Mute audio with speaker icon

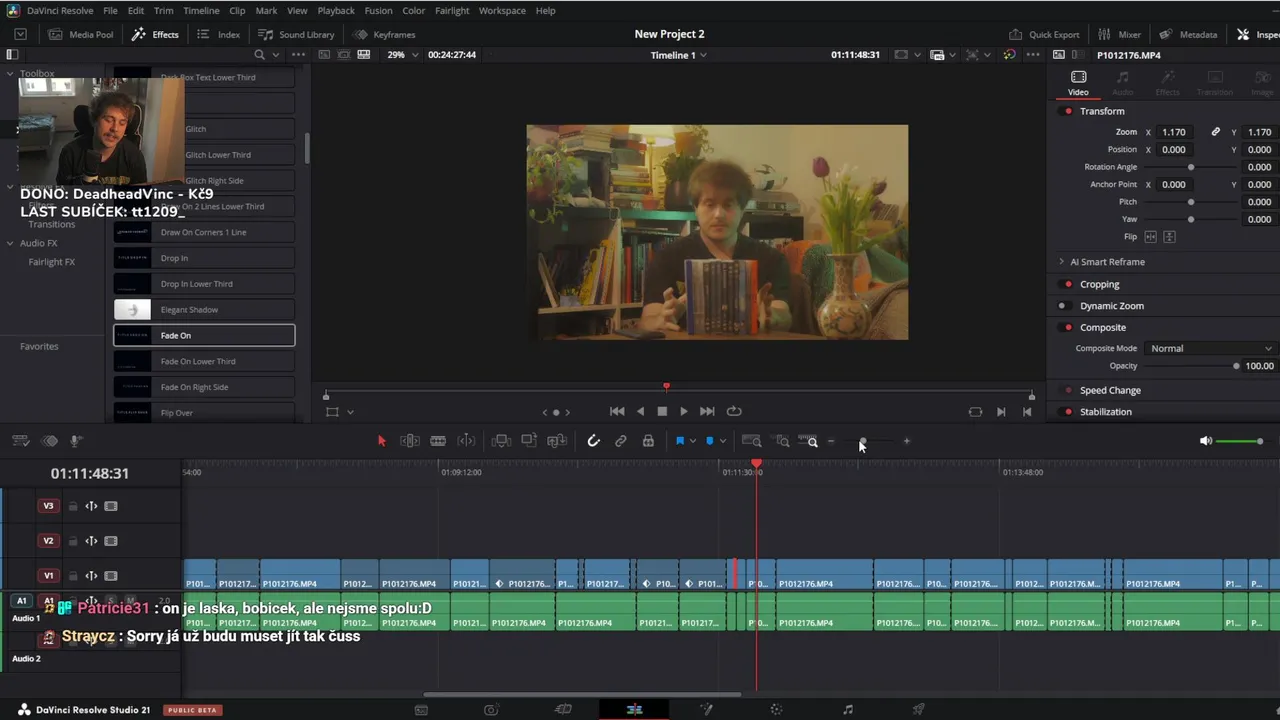pyautogui.click(x=1206, y=441)
